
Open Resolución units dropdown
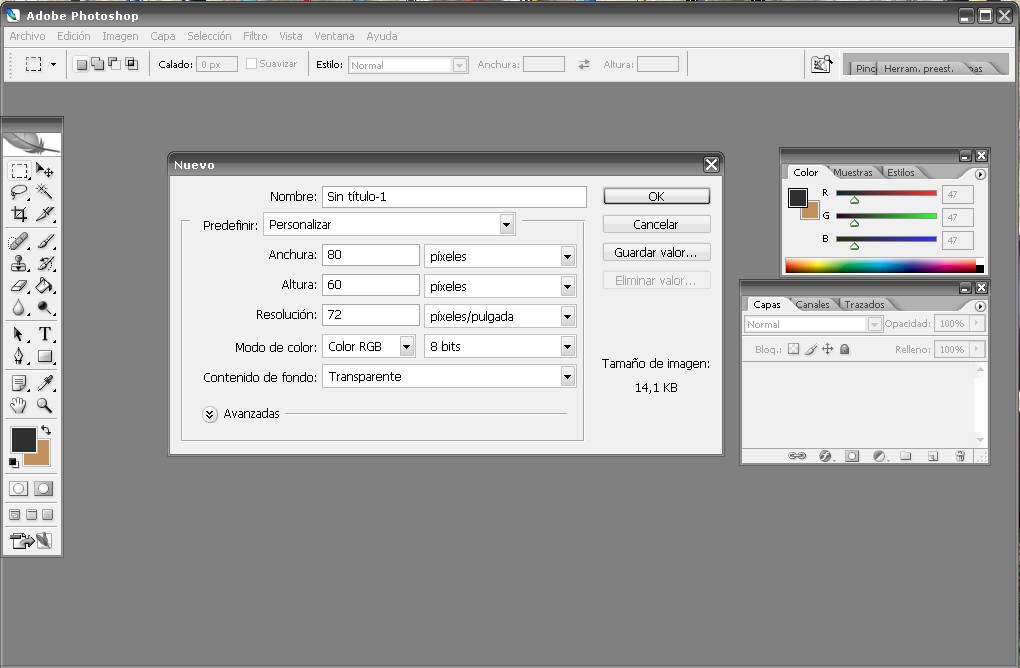[567, 316]
